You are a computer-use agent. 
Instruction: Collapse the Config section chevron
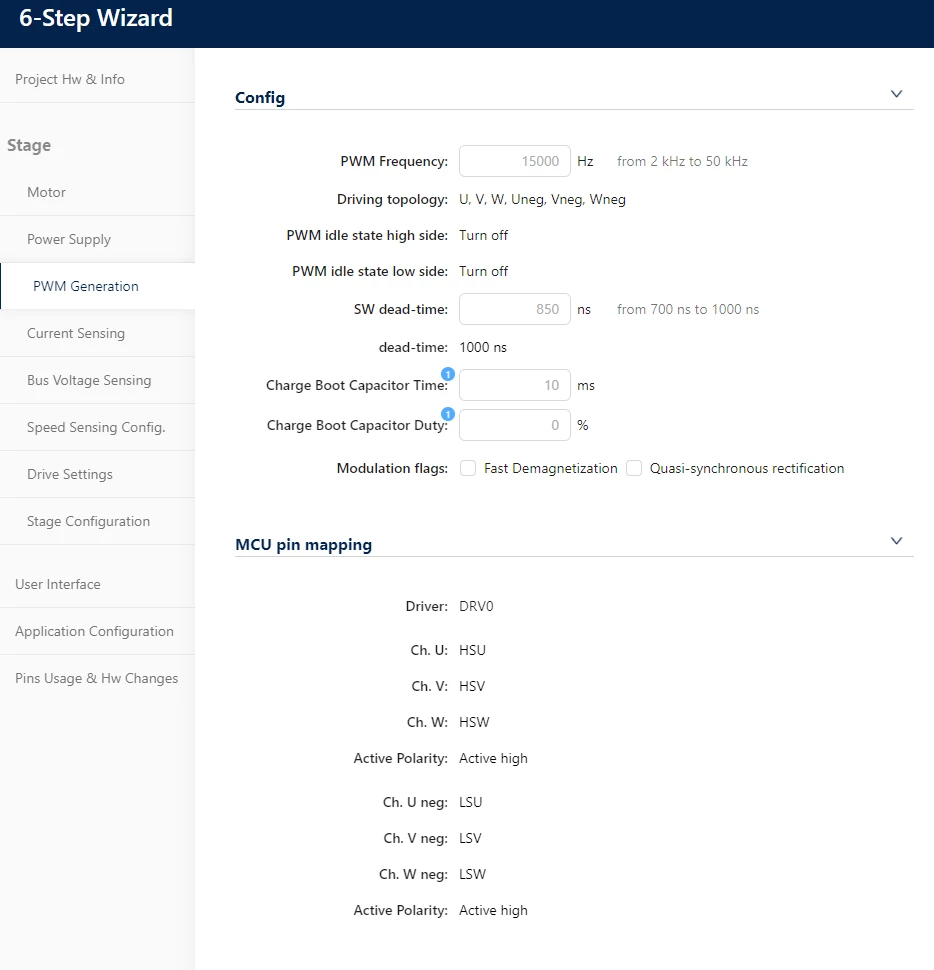click(x=896, y=94)
